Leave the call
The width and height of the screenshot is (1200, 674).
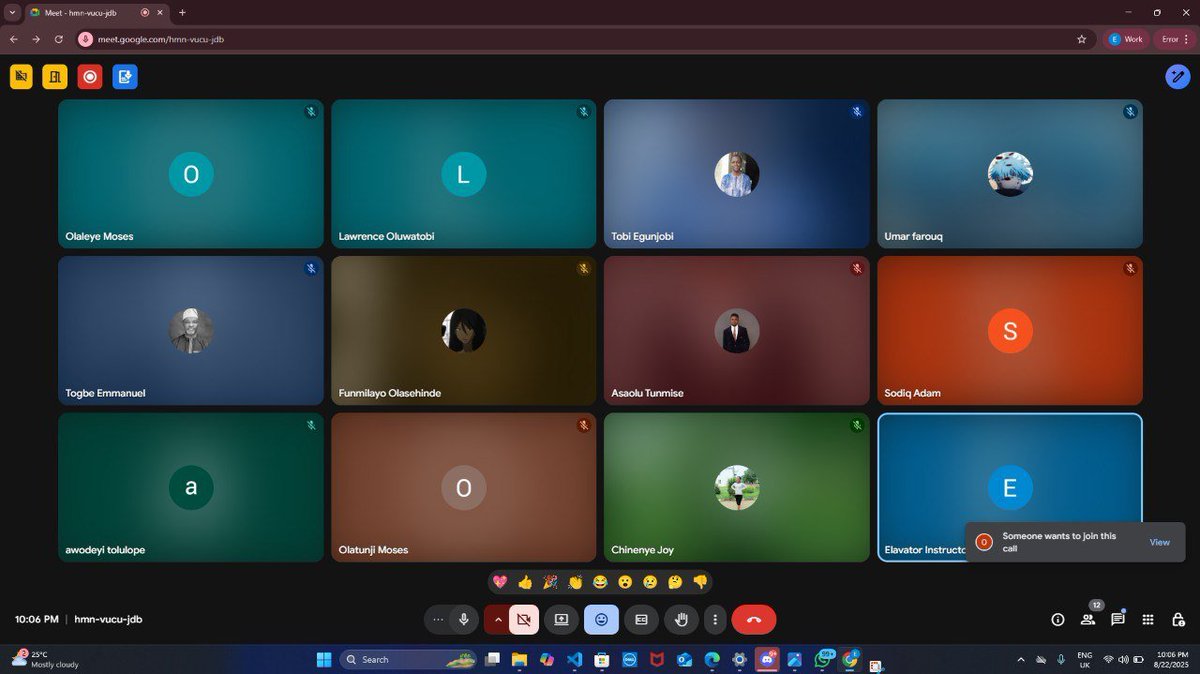click(753, 619)
